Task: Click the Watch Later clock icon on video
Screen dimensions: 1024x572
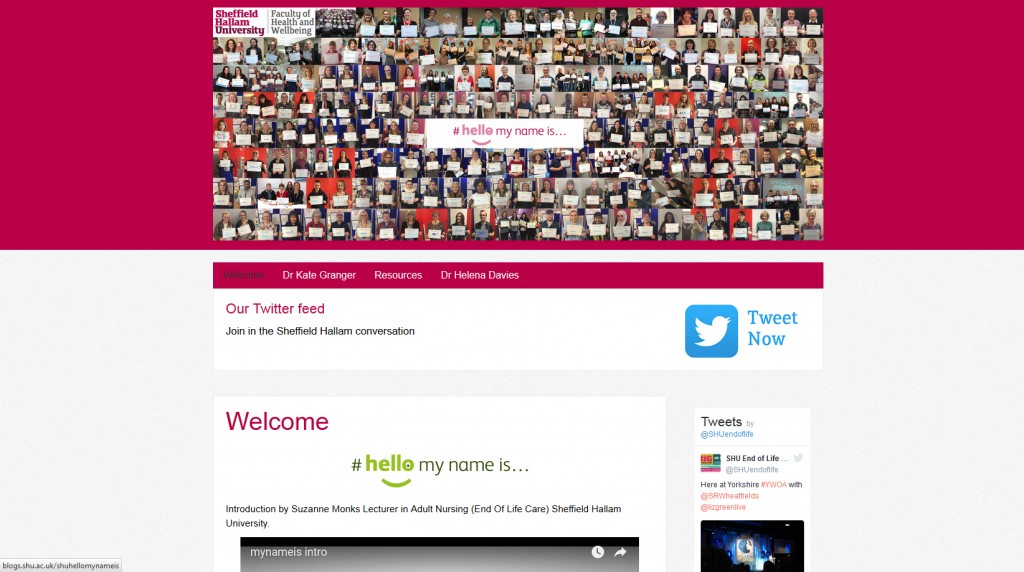Action: pos(597,552)
